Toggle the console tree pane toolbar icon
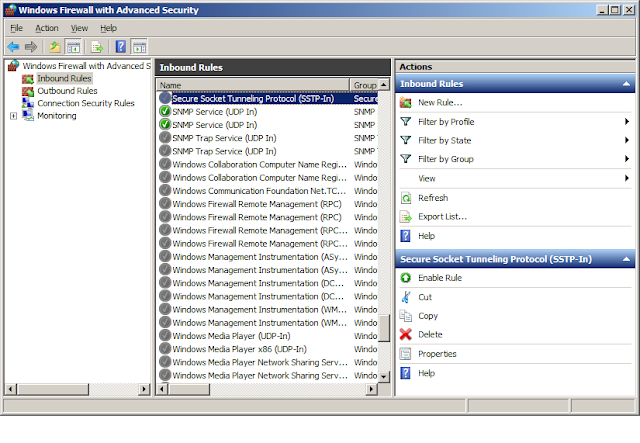Screen dimensions: 640x443 [x=73, y=47]
